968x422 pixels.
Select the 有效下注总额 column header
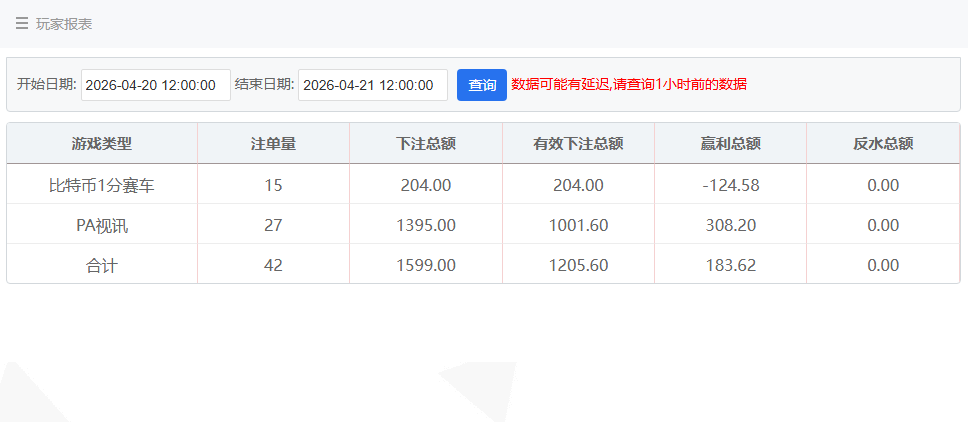578,143
